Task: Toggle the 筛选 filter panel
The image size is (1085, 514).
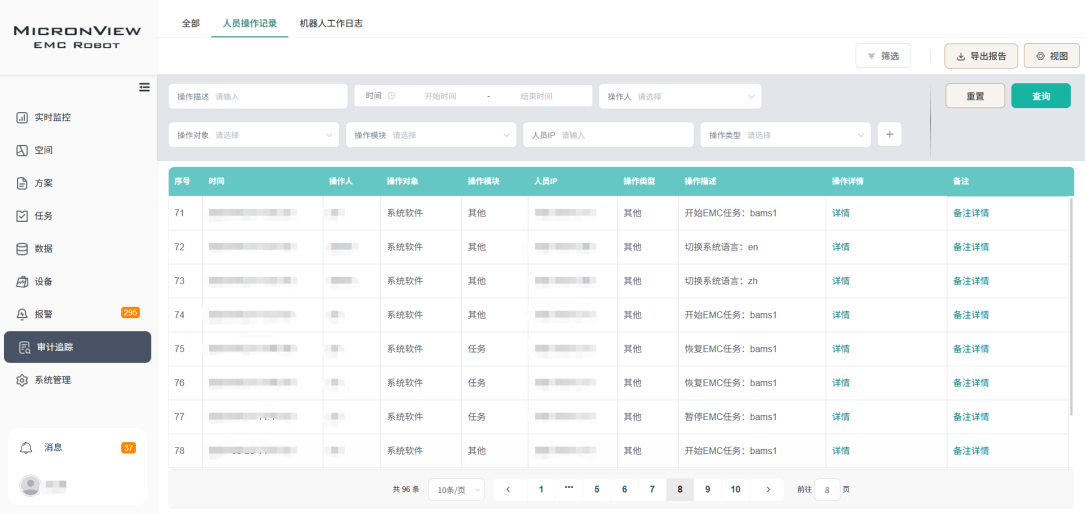Action: pos(883,56)
